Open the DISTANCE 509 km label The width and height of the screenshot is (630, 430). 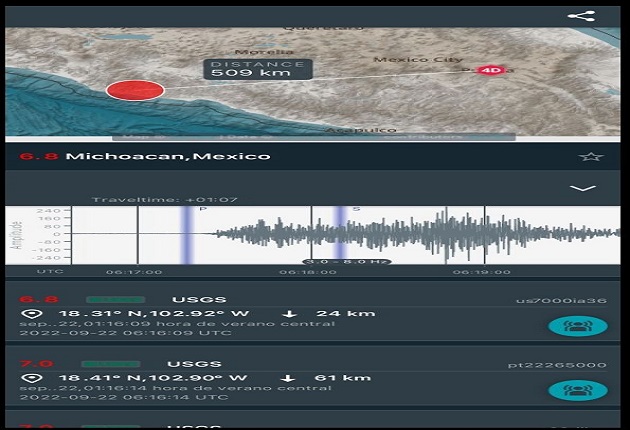click(258, 69)
